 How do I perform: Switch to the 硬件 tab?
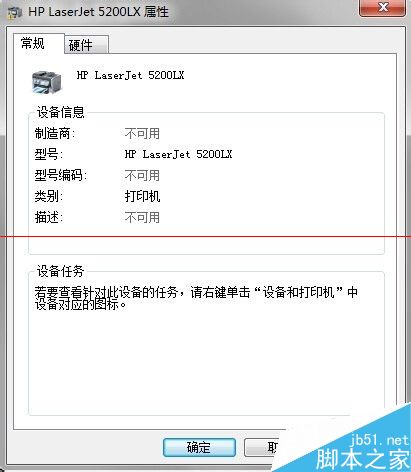86,45
